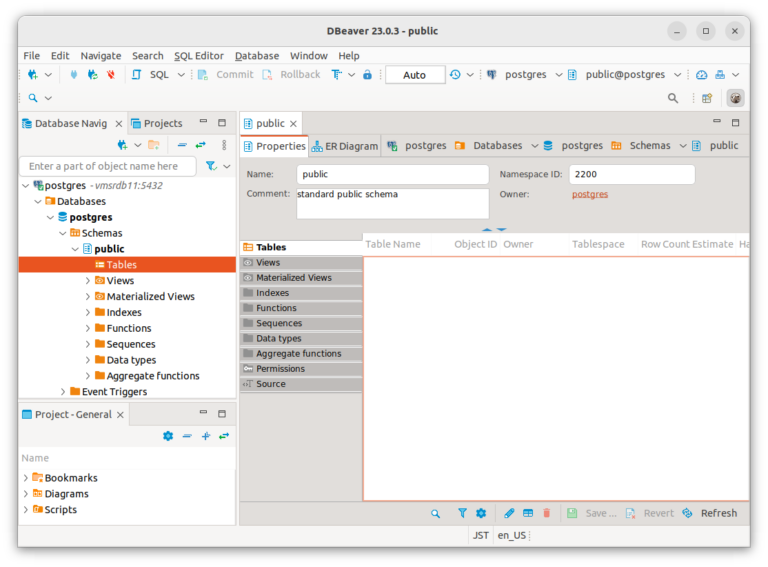Click the search magnifier below the table list

435,513
